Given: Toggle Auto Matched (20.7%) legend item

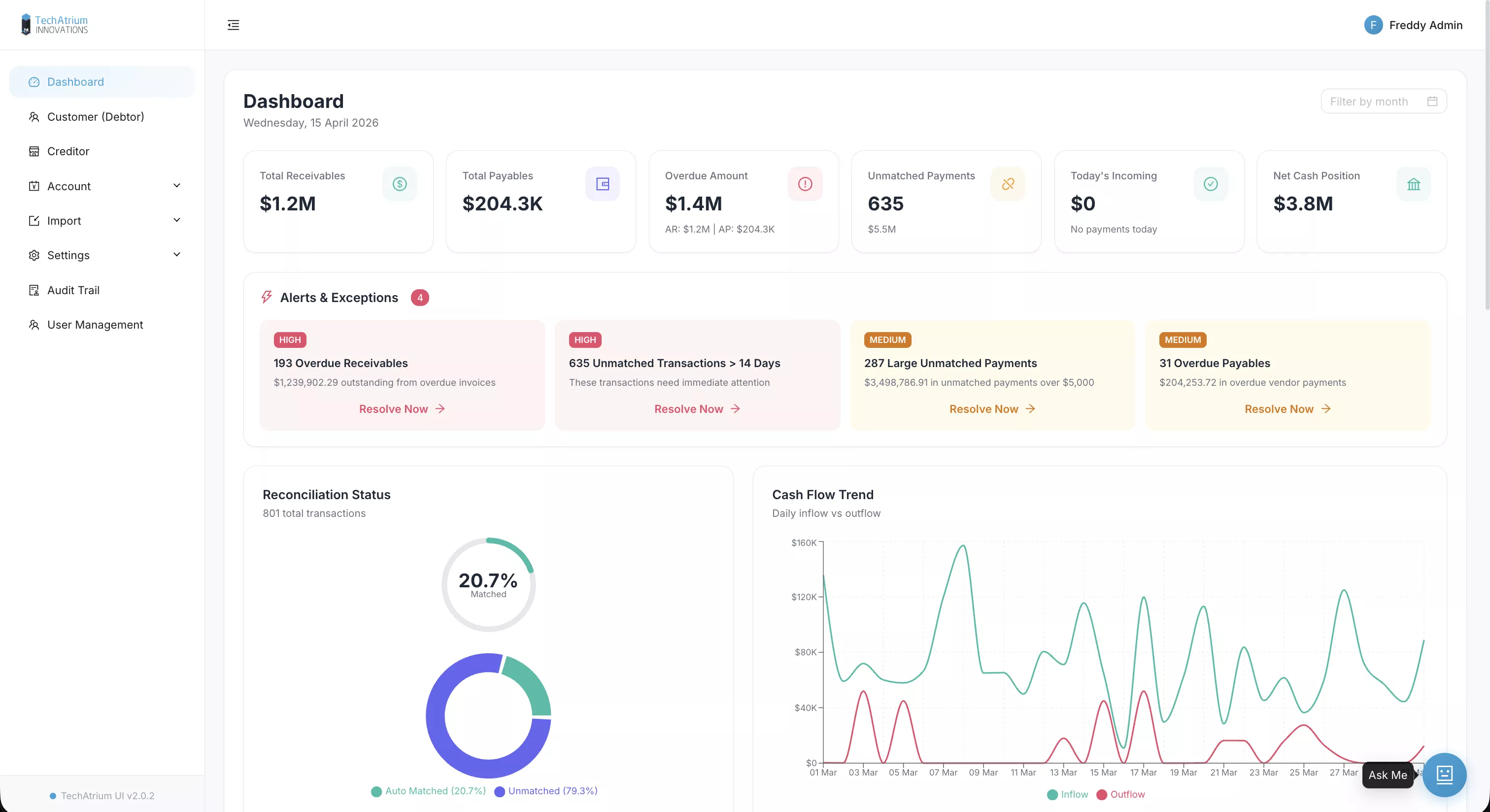Looking at the screenshot, I should tap(428, 791).
